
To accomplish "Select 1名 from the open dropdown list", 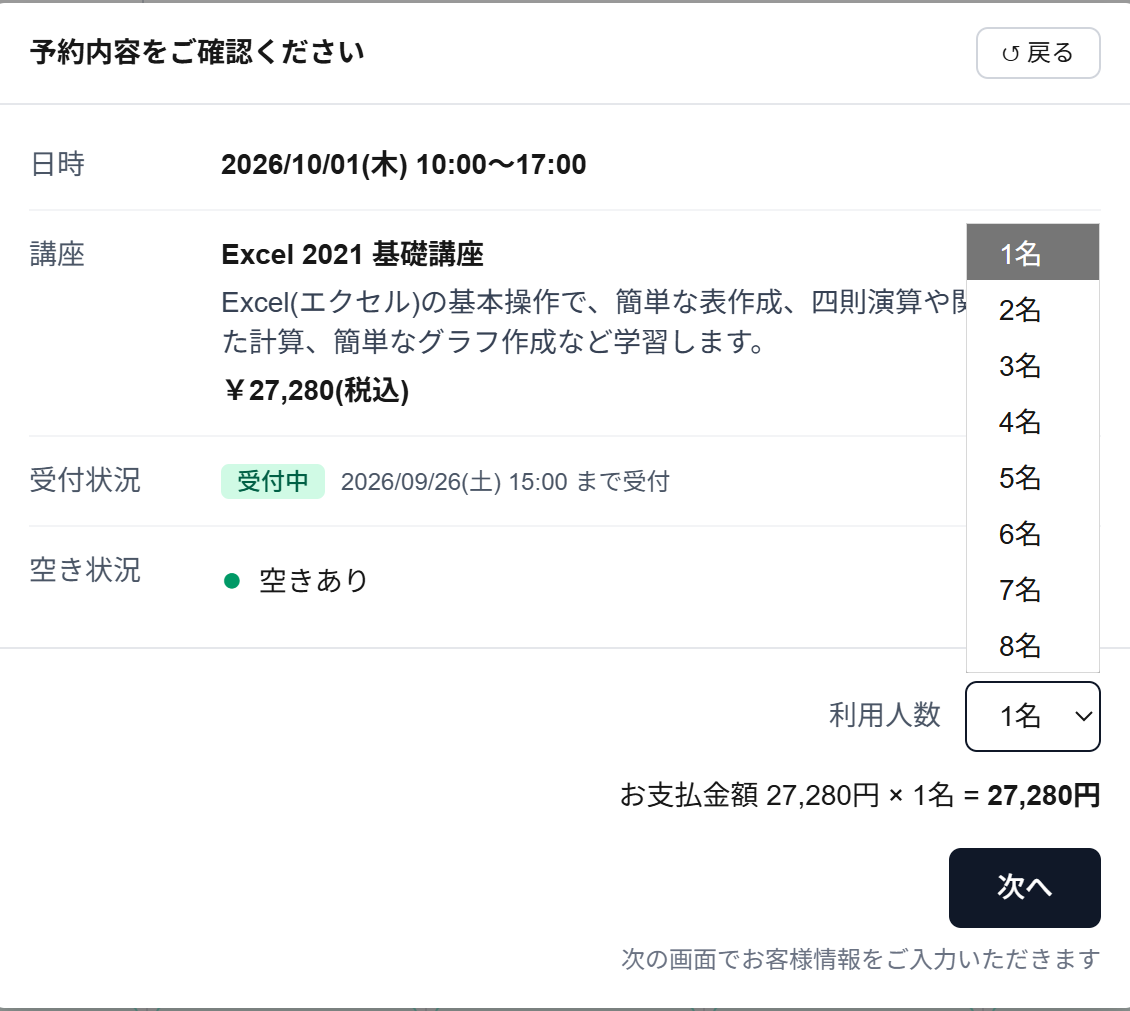I will (x=1033, y=252).
